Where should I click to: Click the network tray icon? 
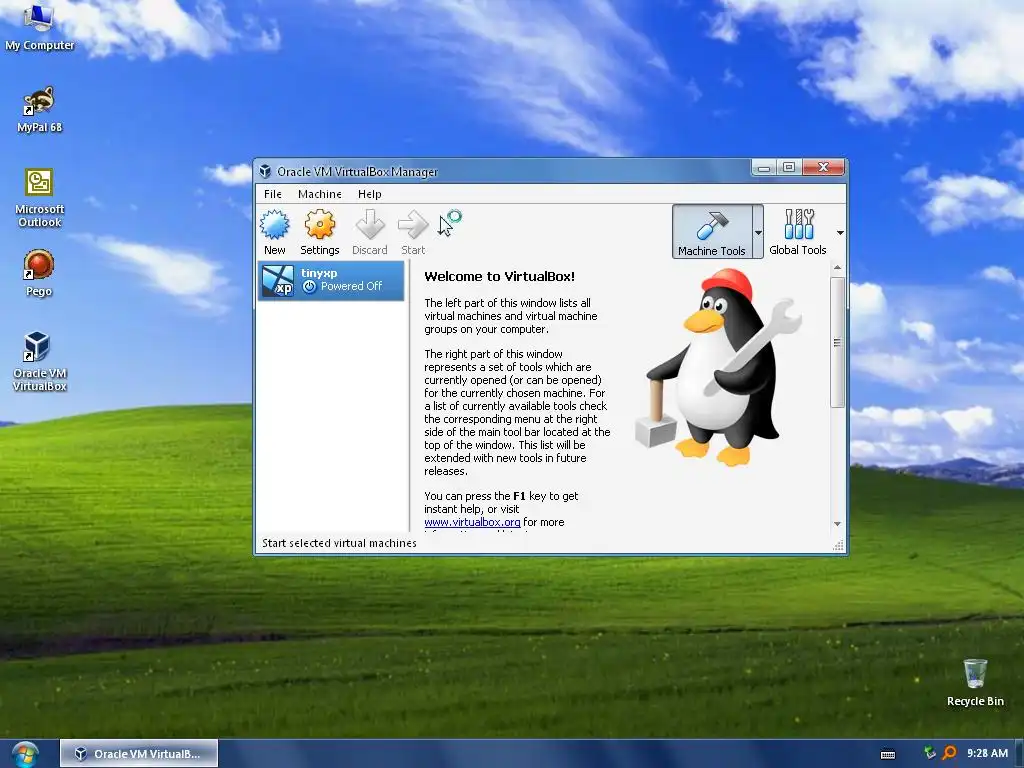[x=929, y=753]
